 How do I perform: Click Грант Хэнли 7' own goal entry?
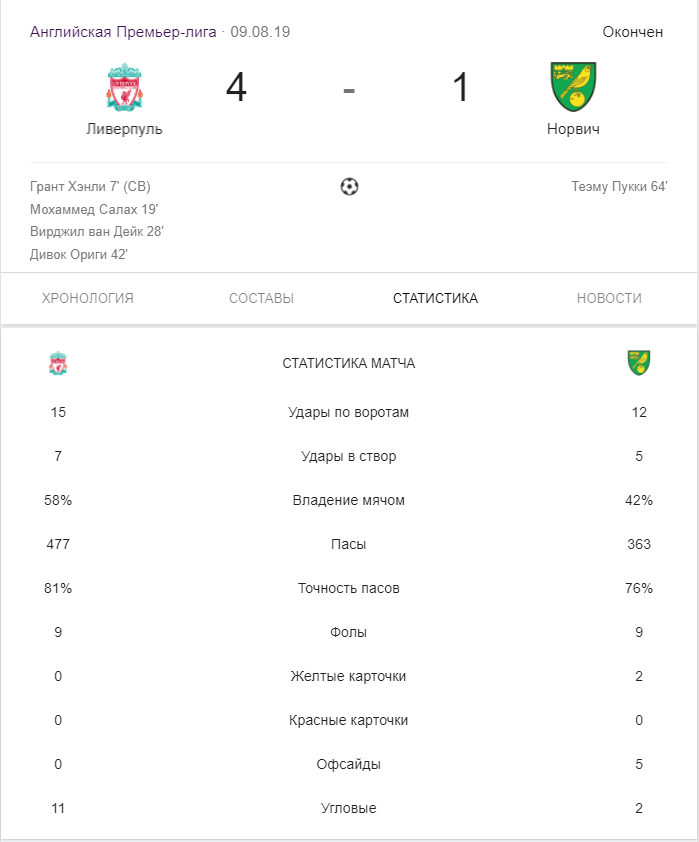click(90, 186)
